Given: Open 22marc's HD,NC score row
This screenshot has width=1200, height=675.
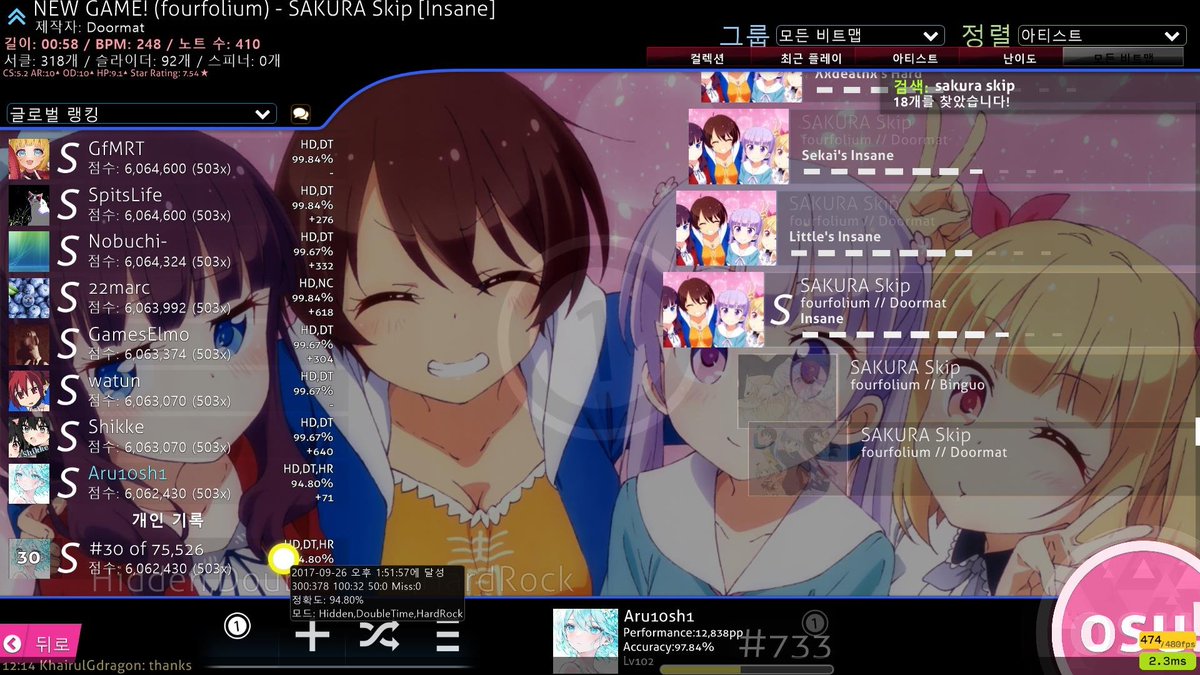Looking at the screenshot, I should click(170, 298).
